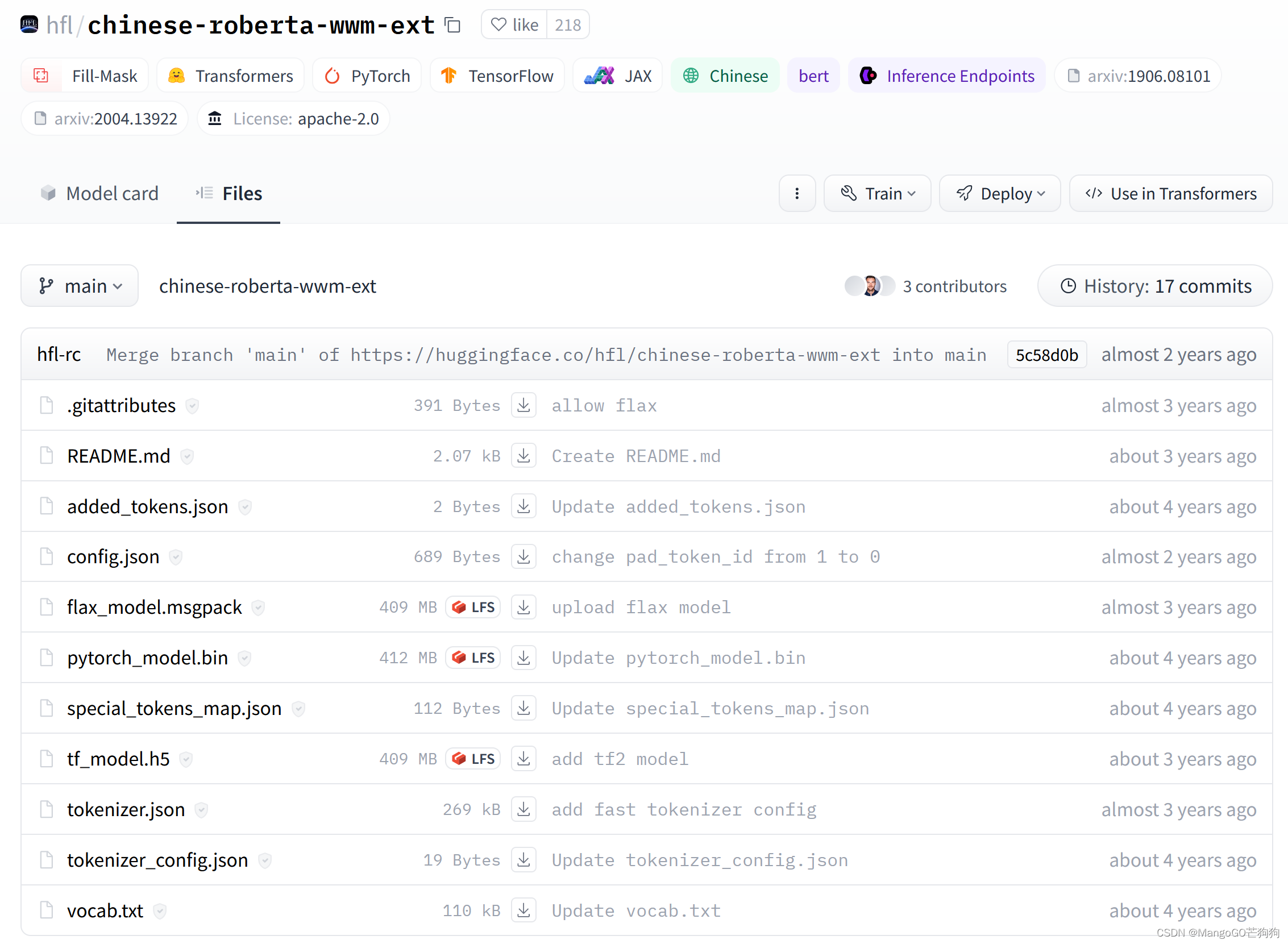Open commit 'add fast tokenizer config'
The image size is (1288, 944).
tap(684, 809)
